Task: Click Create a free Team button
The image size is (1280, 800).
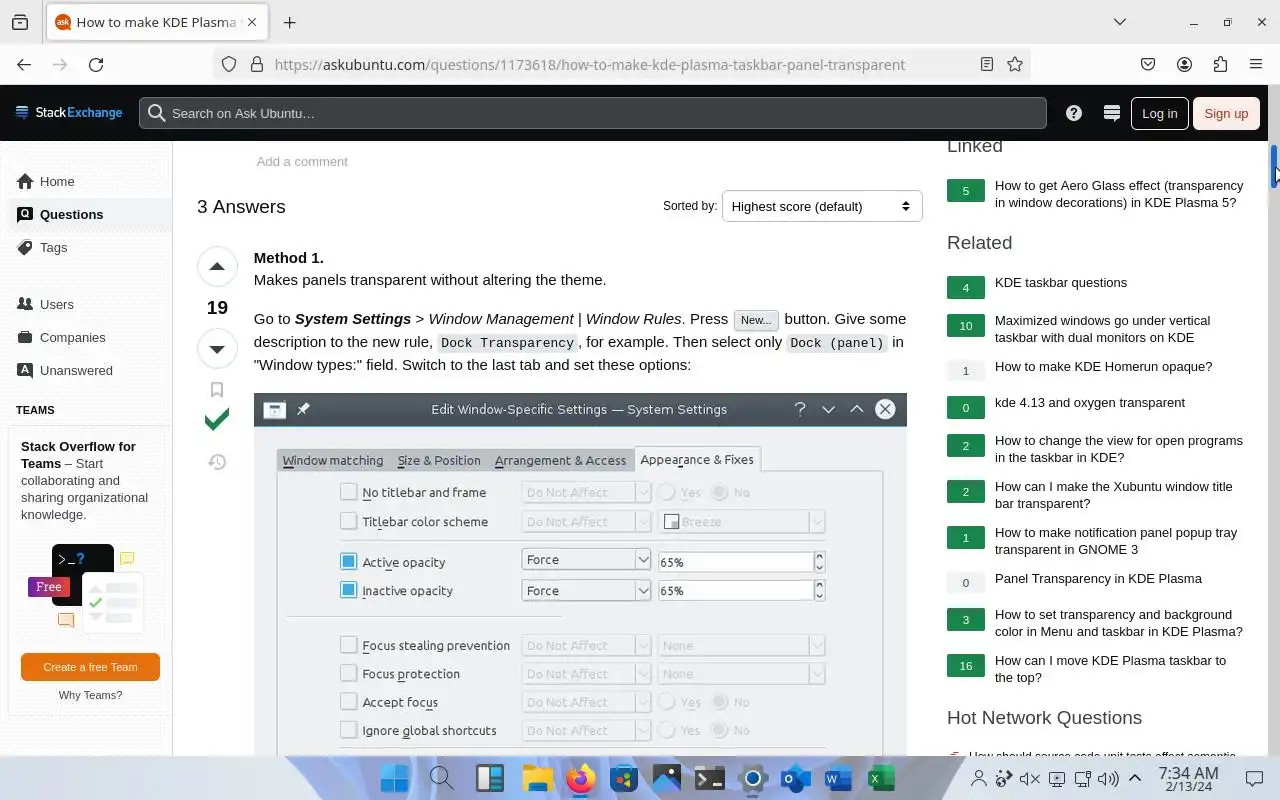Action: click(90, 667)
